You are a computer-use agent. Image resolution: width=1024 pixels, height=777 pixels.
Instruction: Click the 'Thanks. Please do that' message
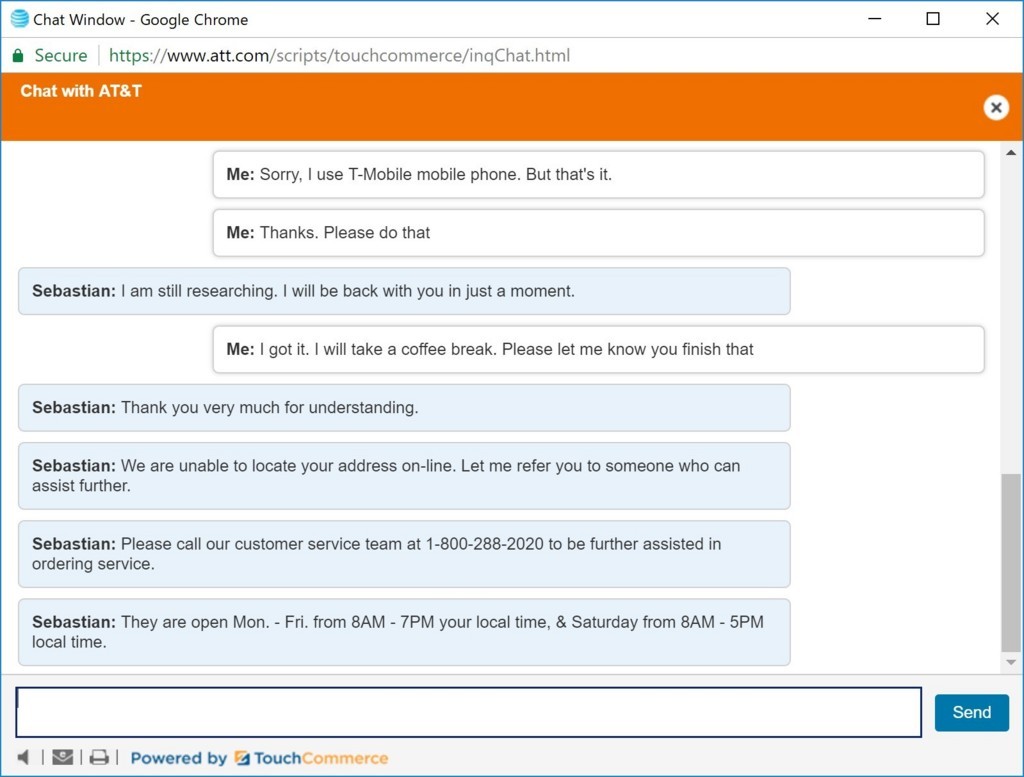598,232
